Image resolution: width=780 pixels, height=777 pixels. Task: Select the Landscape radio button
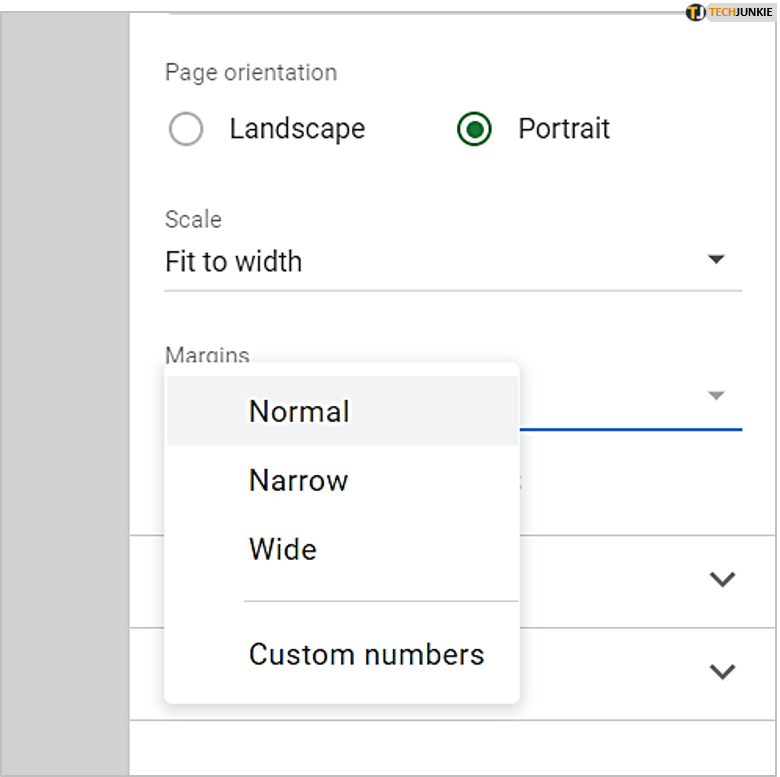pyautogui.click(x=187, y=129)
